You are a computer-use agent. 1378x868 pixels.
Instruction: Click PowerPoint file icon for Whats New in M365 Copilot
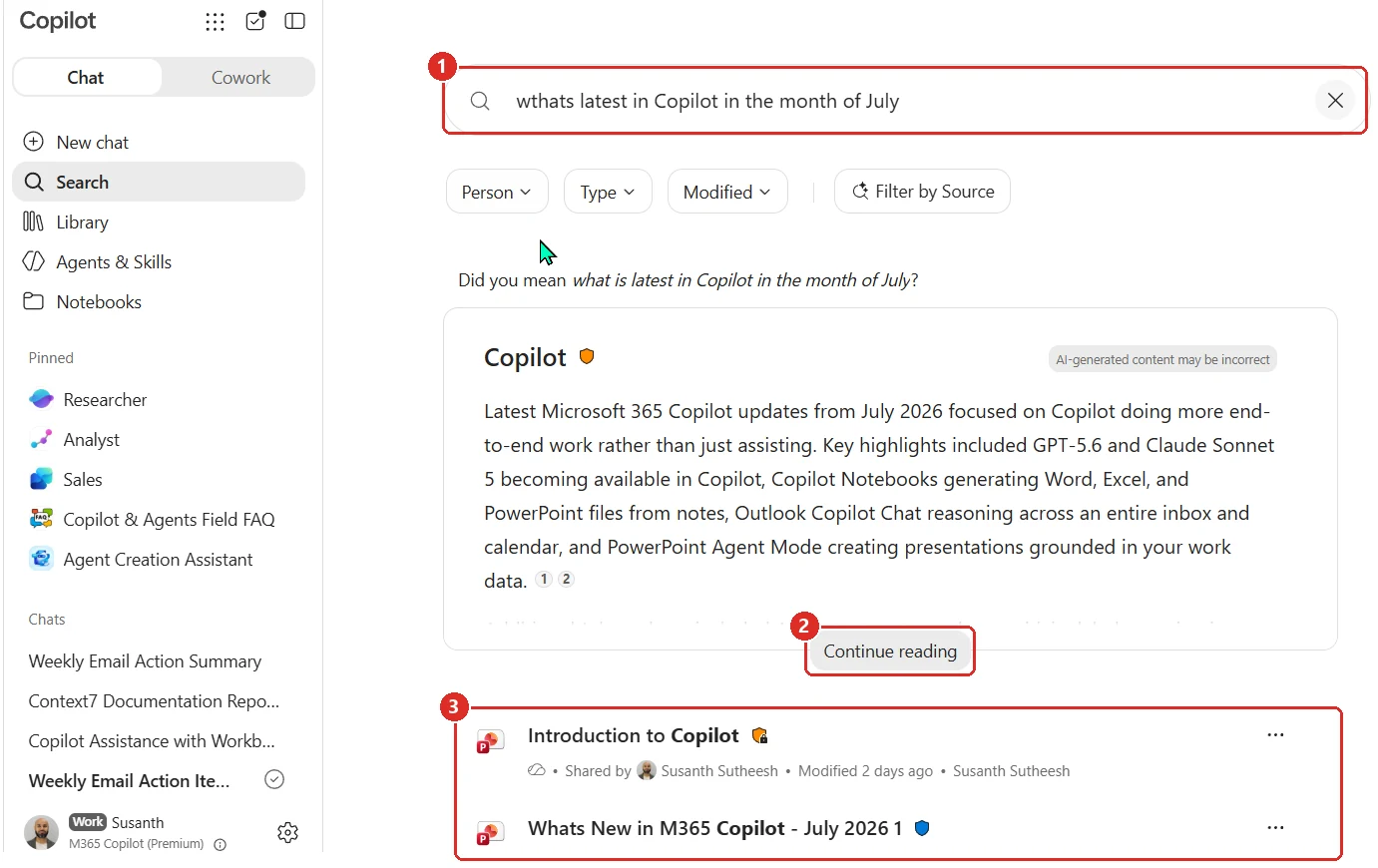tap(489, 833)
